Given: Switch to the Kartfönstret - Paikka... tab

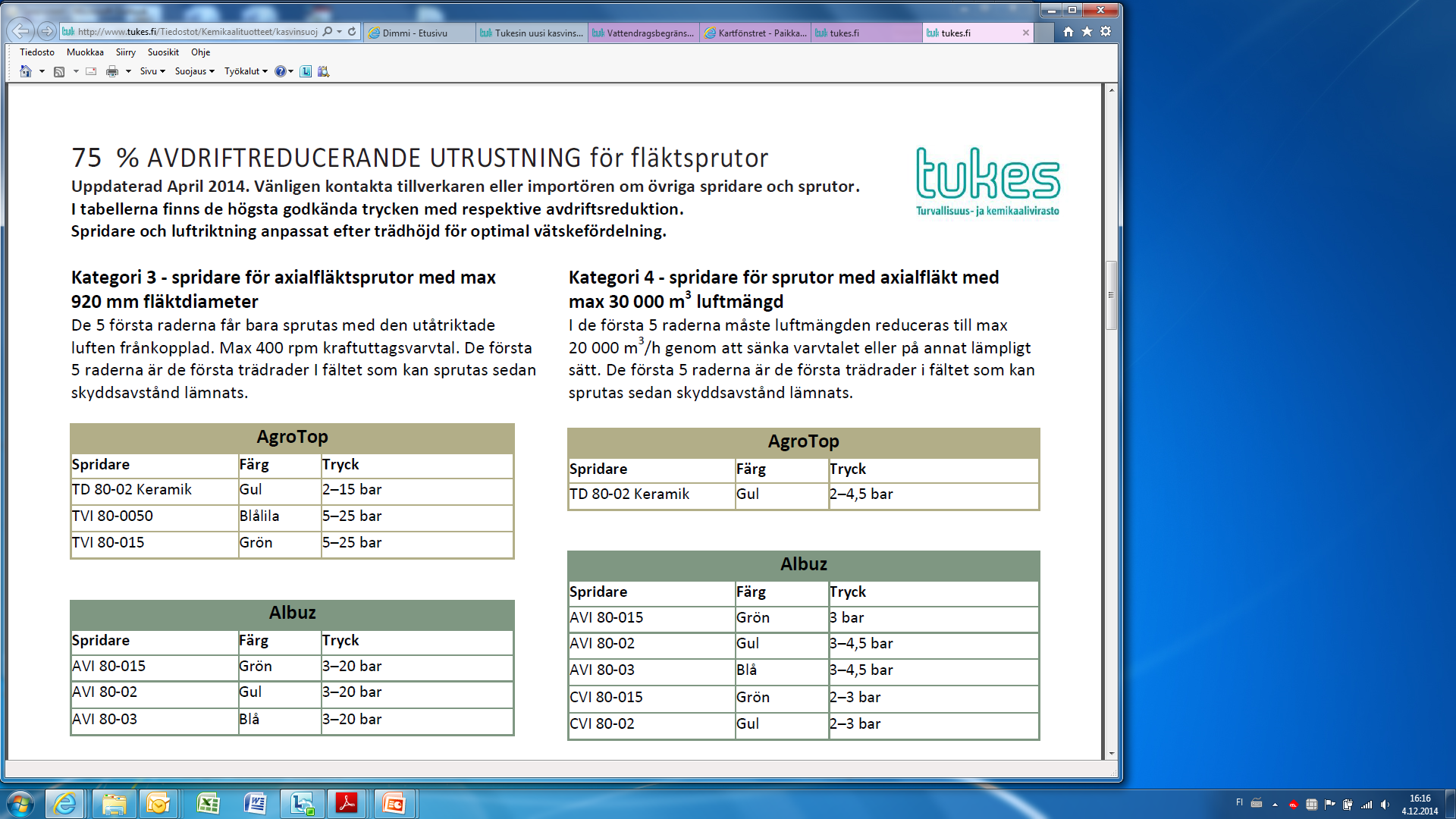Looking at the screenshot, I should pos(756,33).
